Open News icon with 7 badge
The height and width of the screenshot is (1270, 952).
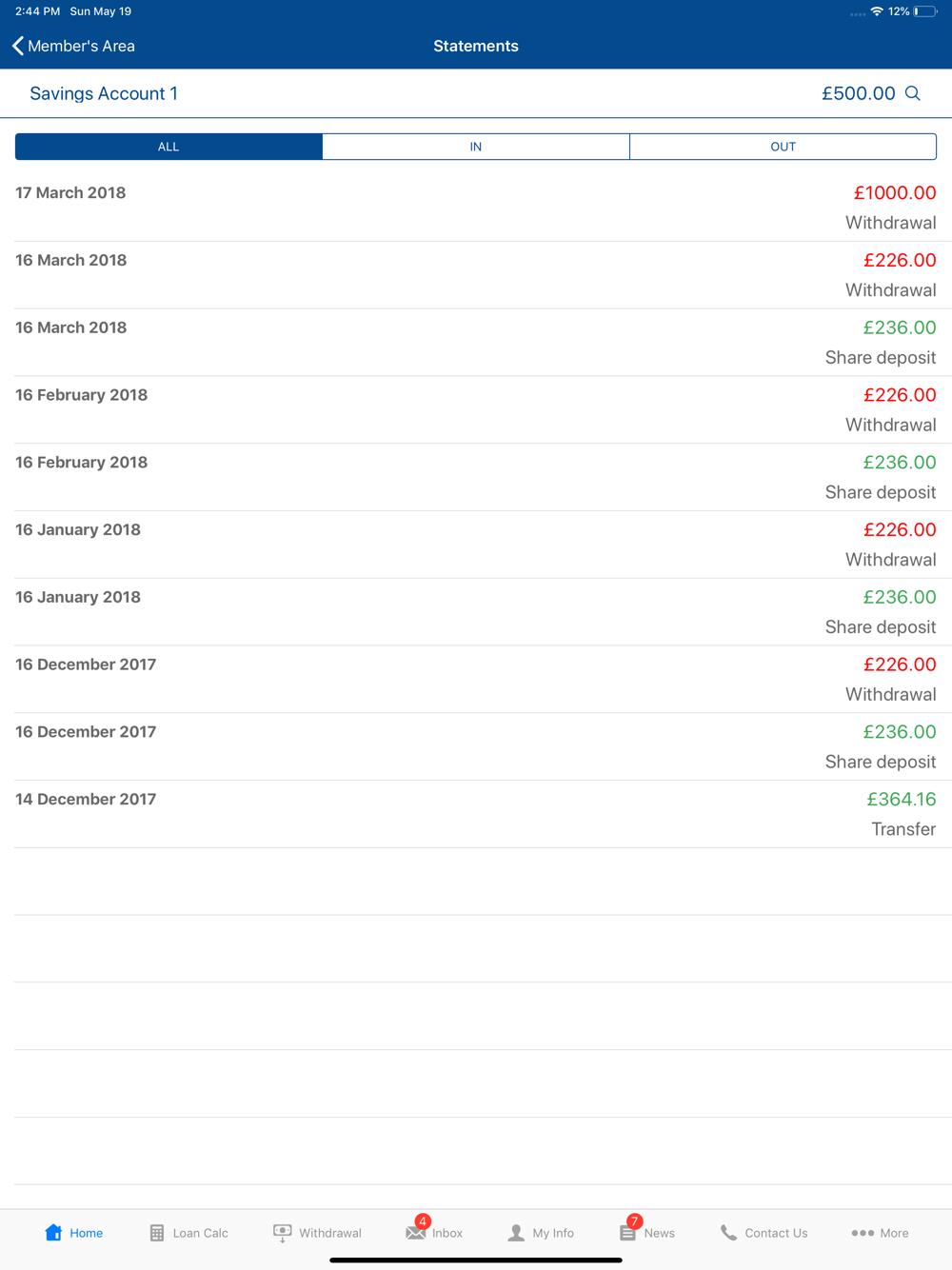628,1232
